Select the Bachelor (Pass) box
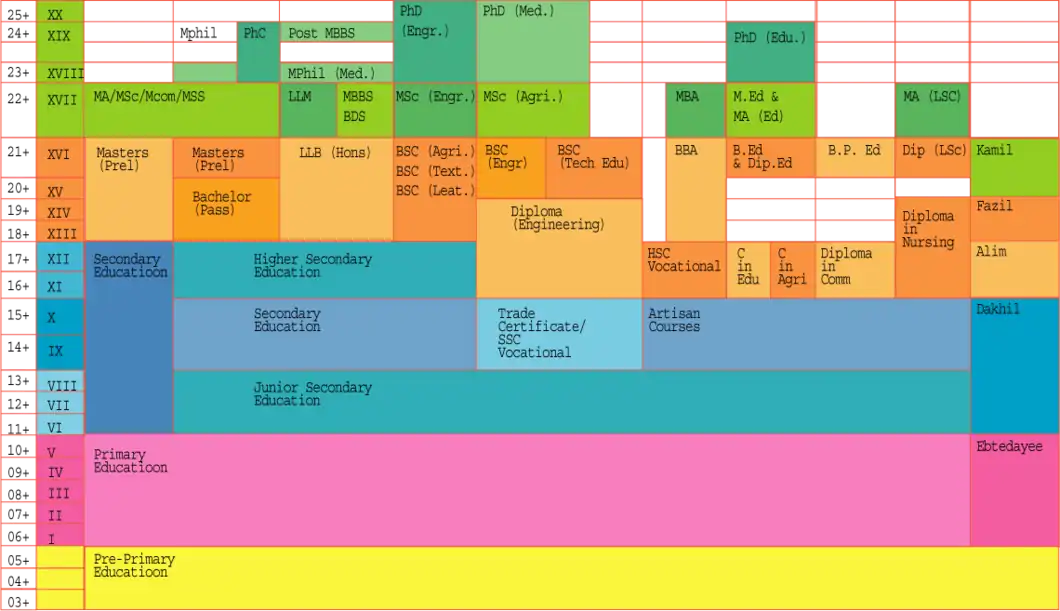Image resolution: width=1060 pixels, height=611 pixels. point(226,209)
